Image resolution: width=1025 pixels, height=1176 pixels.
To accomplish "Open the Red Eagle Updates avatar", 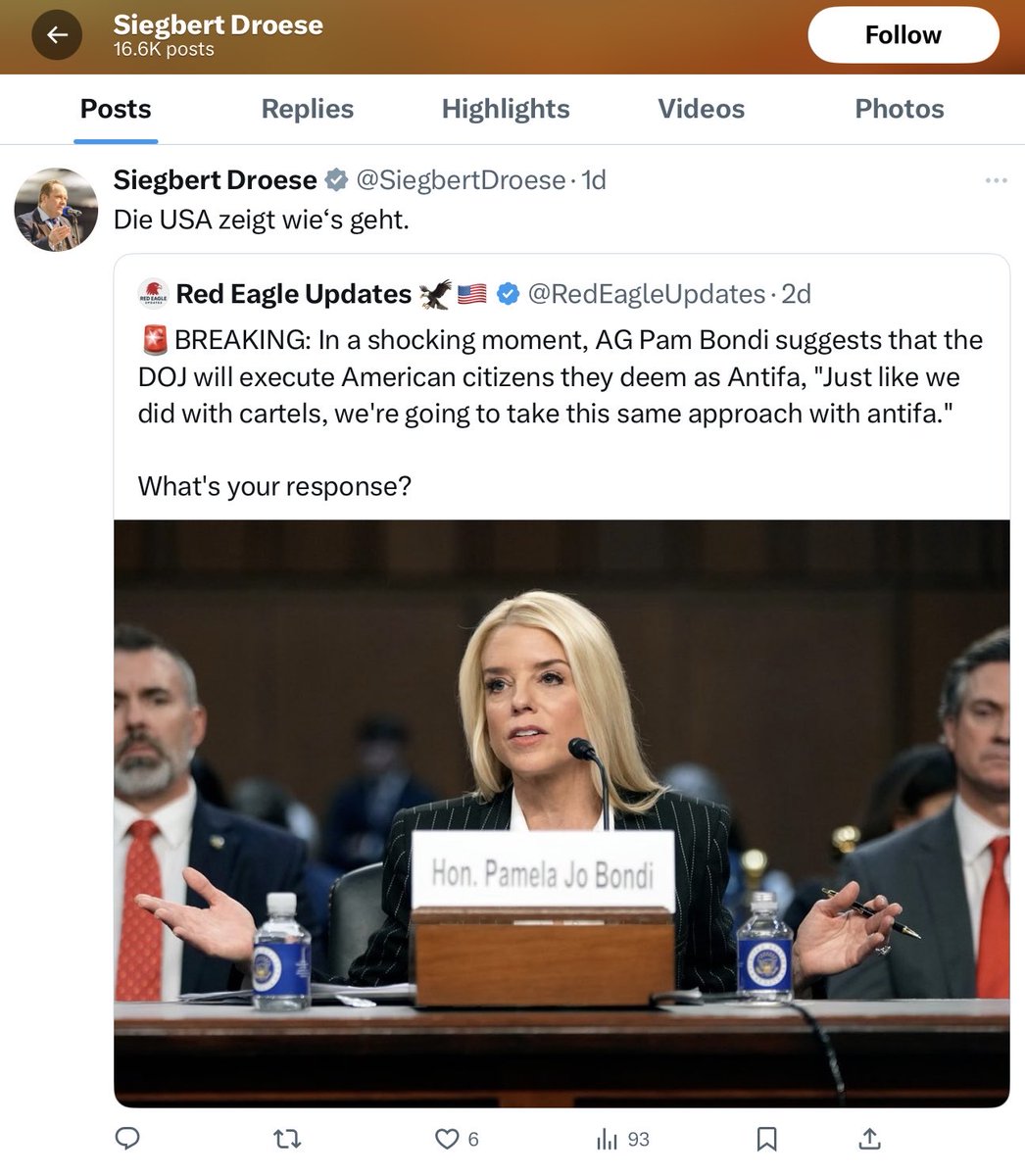I will click(x=153, y=293).
